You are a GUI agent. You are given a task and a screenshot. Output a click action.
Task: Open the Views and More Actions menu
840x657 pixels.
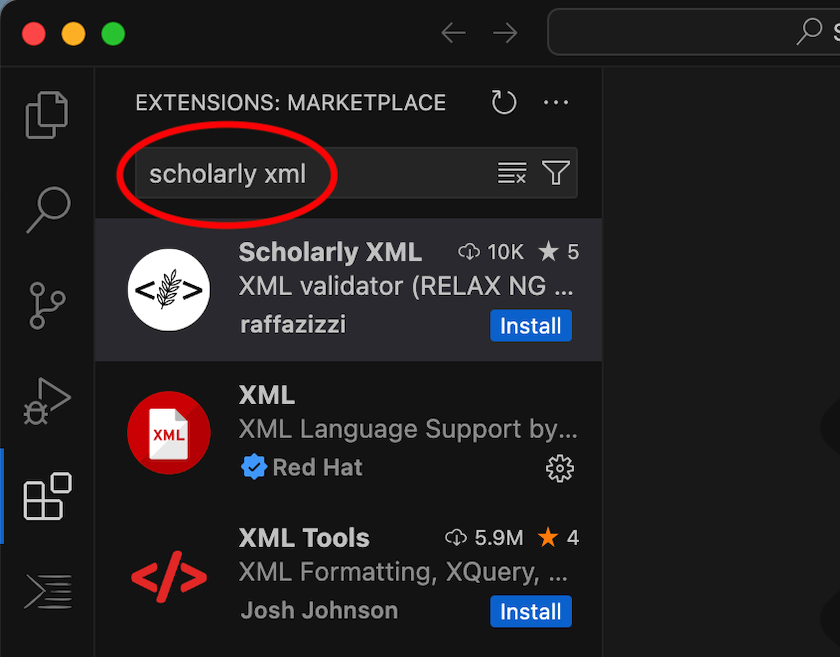point(556,102)
